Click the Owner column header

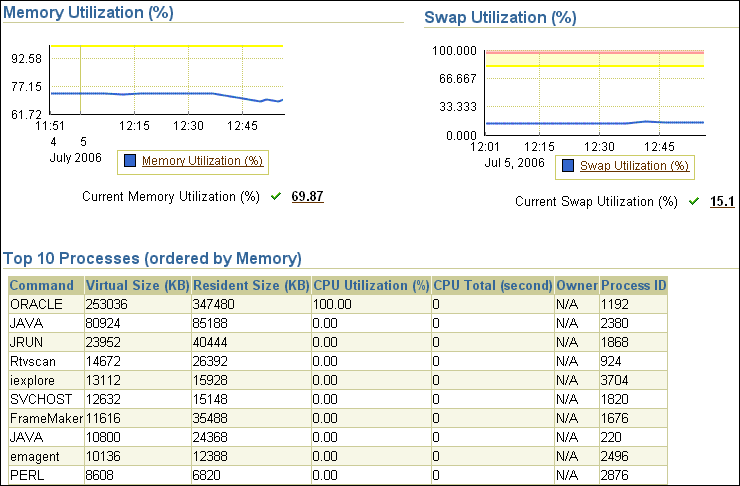(576, 285)
